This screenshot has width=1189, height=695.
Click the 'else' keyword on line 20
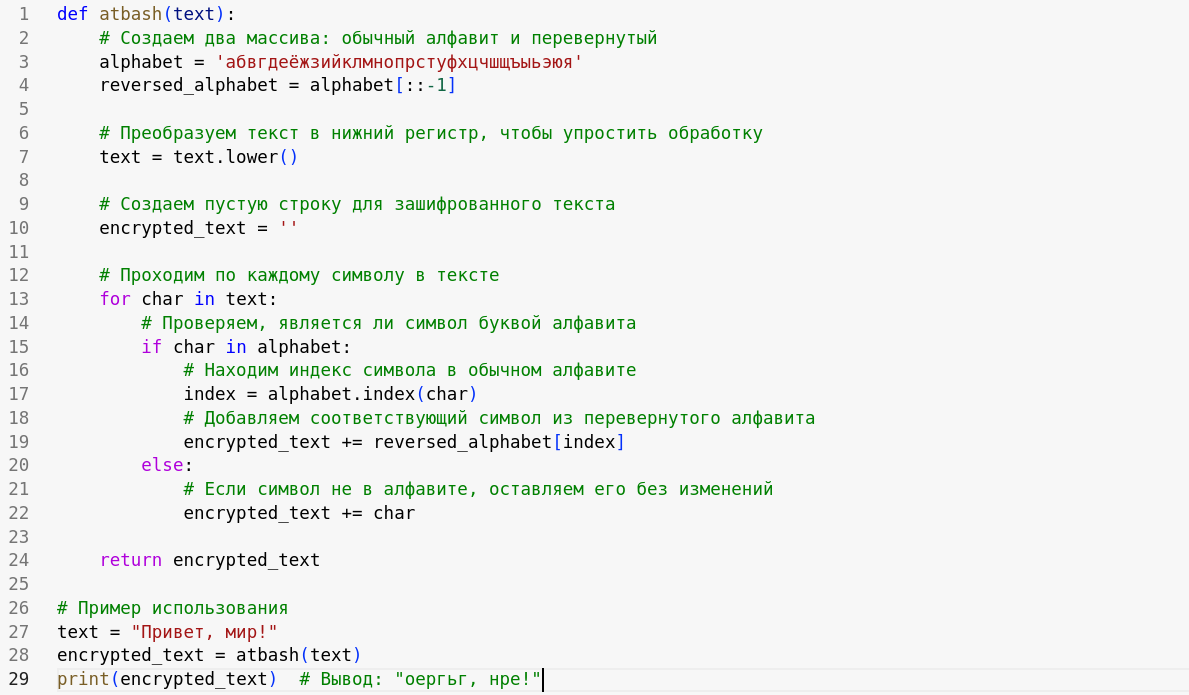click(162, 465)
